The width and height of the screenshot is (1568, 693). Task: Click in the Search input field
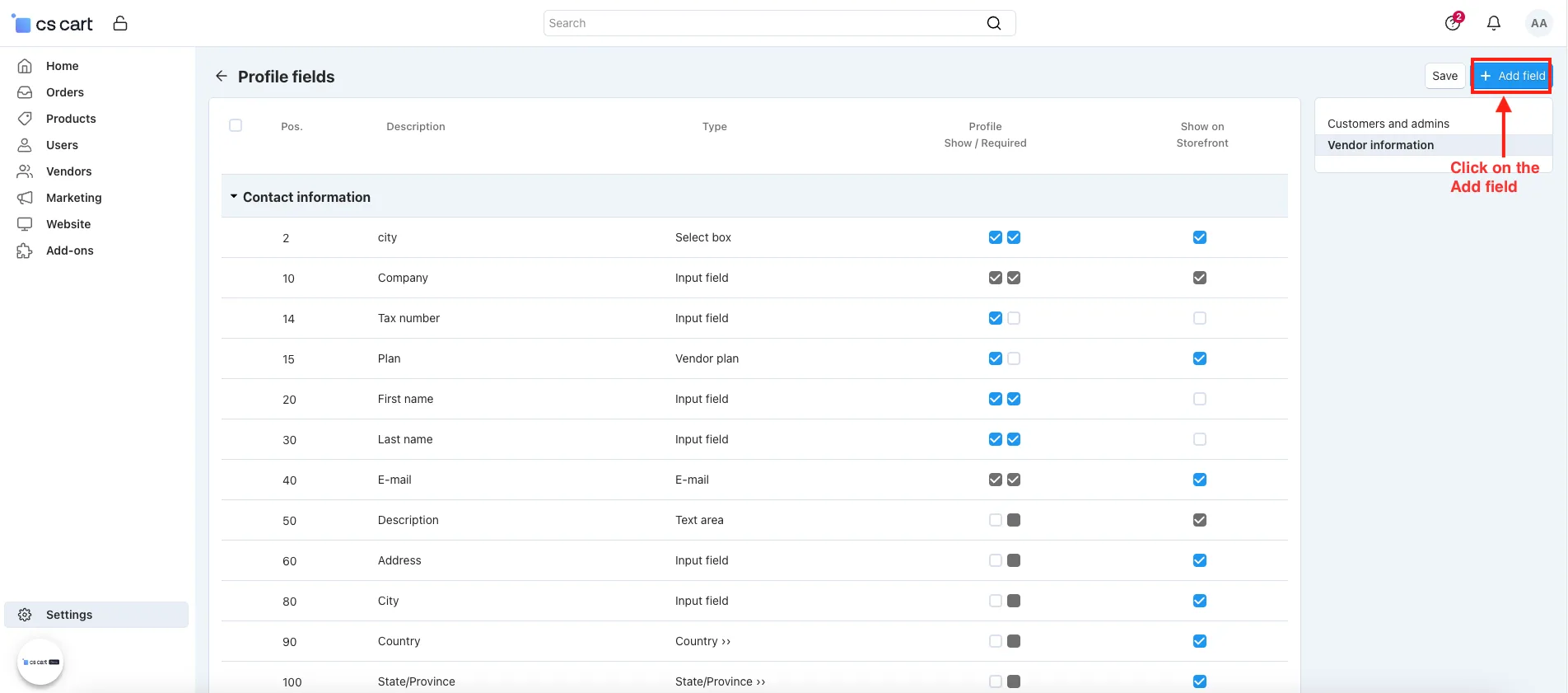779,23
